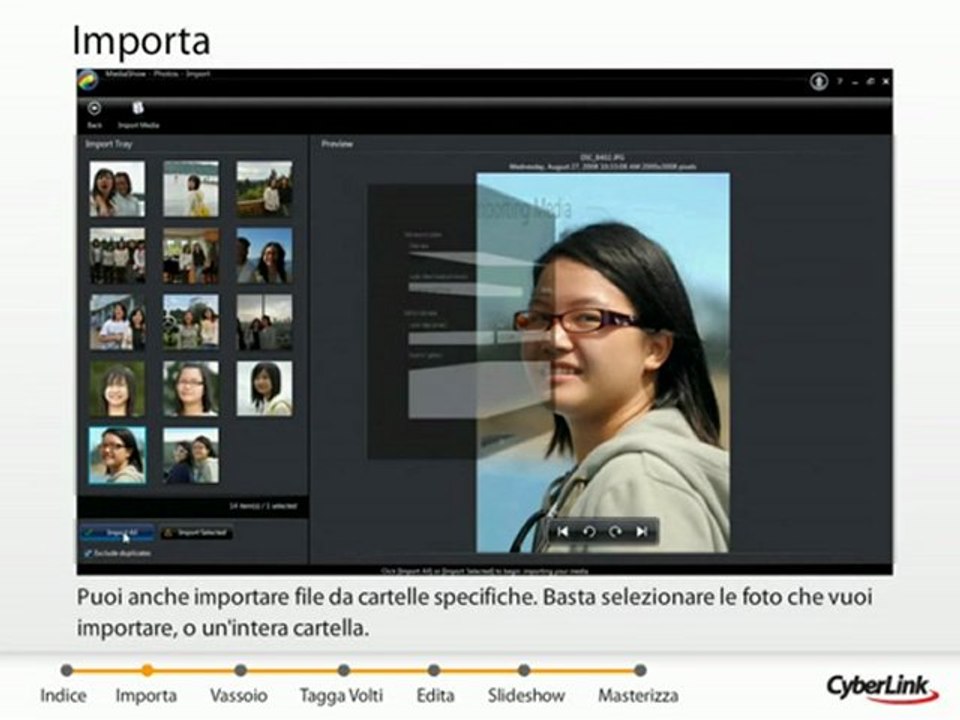This screenshot has width=960, height=720.
Task: Select thumbnail of group in white shirts
Action: [x=117, y=255]
